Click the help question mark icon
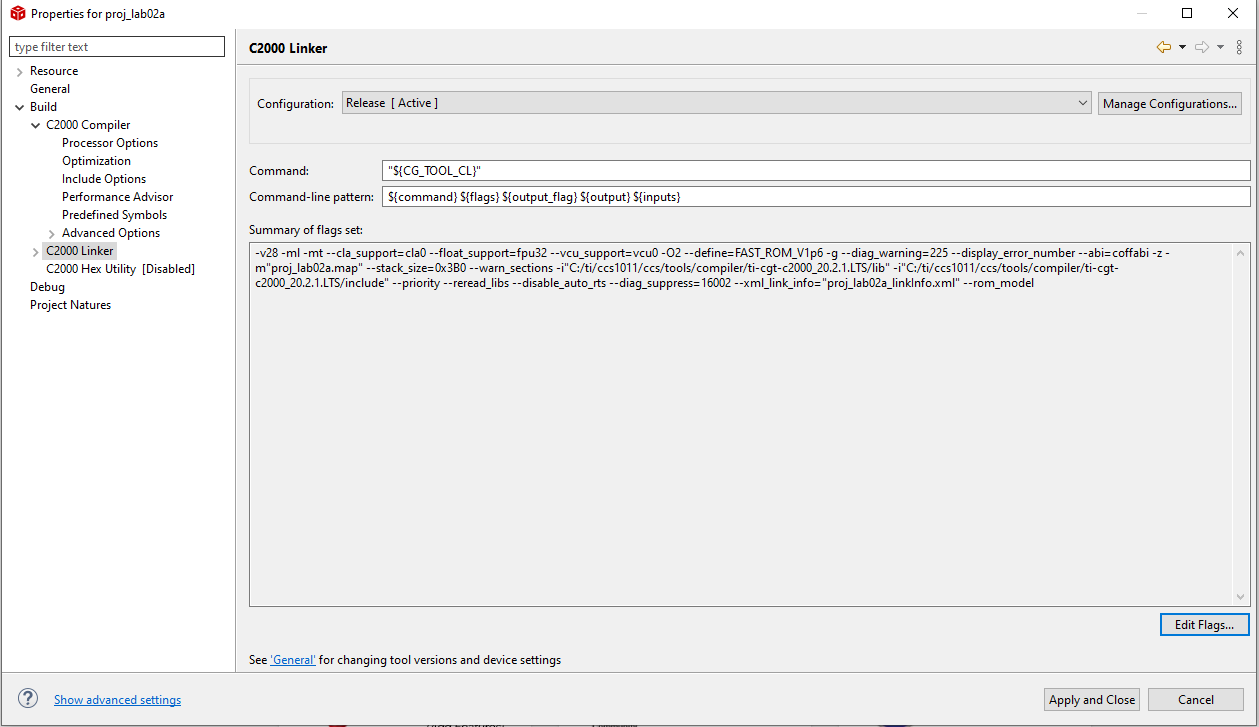The height and width of the screenshot is (727, 1259). click(x=28, y=699)
